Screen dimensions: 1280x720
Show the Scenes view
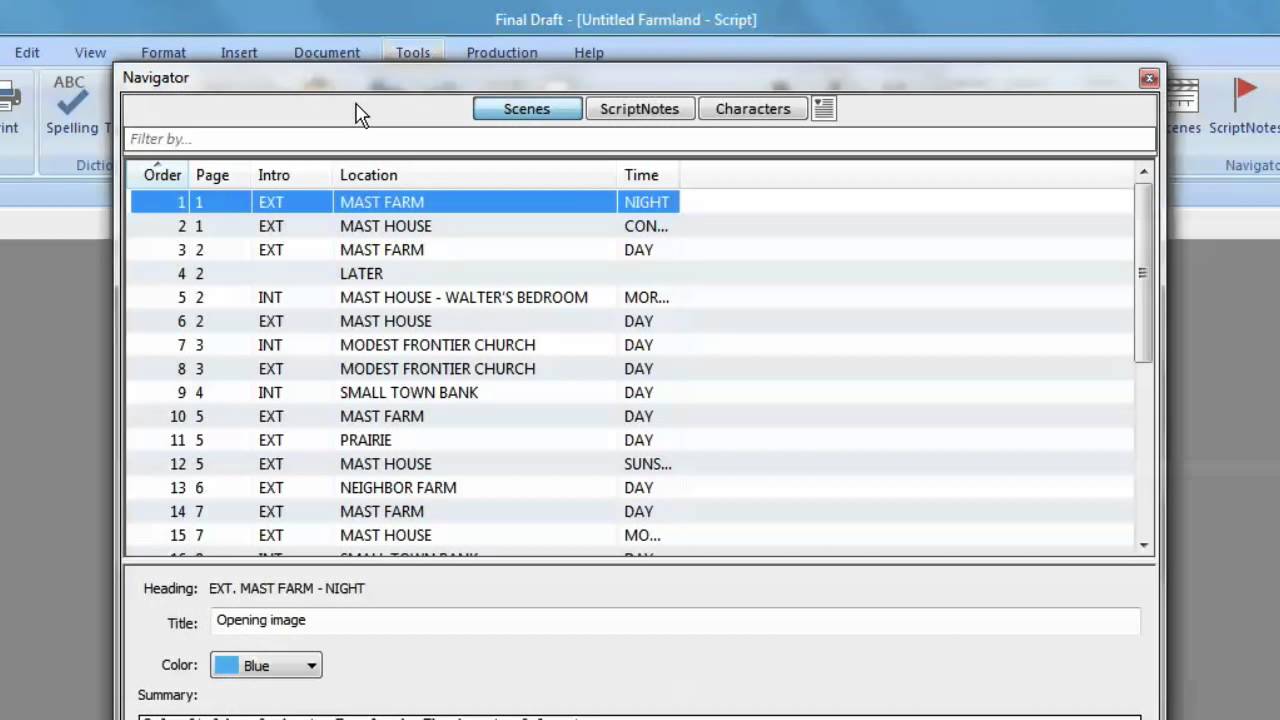tap(527, 109)
